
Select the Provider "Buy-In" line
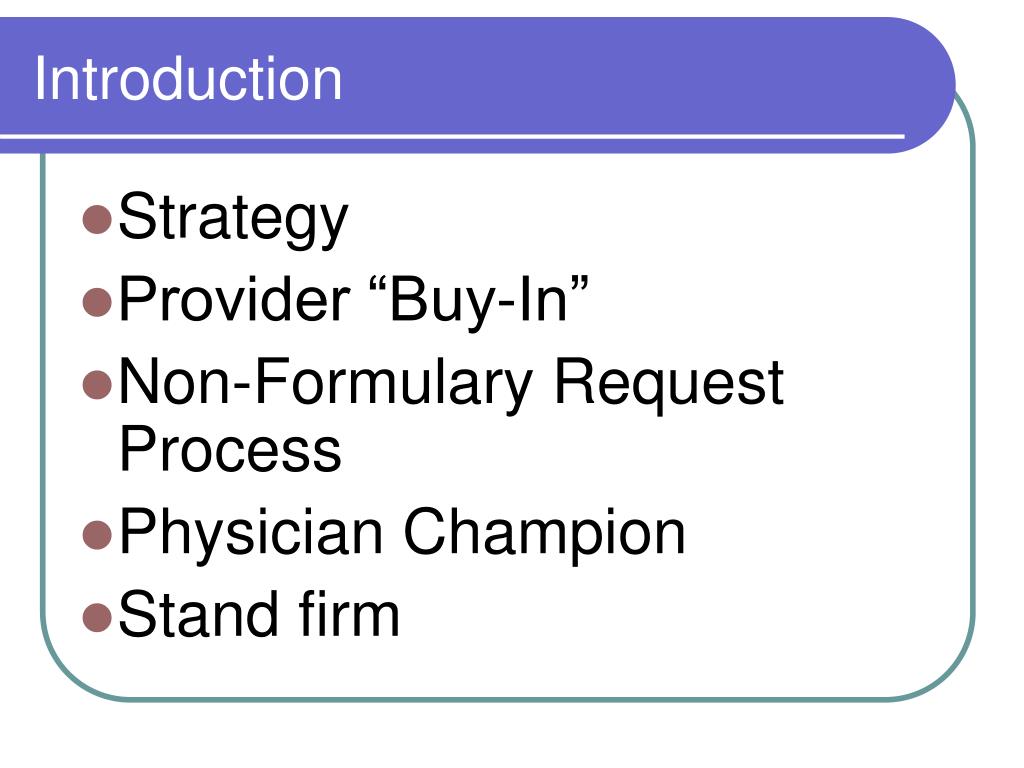point(353,301)
